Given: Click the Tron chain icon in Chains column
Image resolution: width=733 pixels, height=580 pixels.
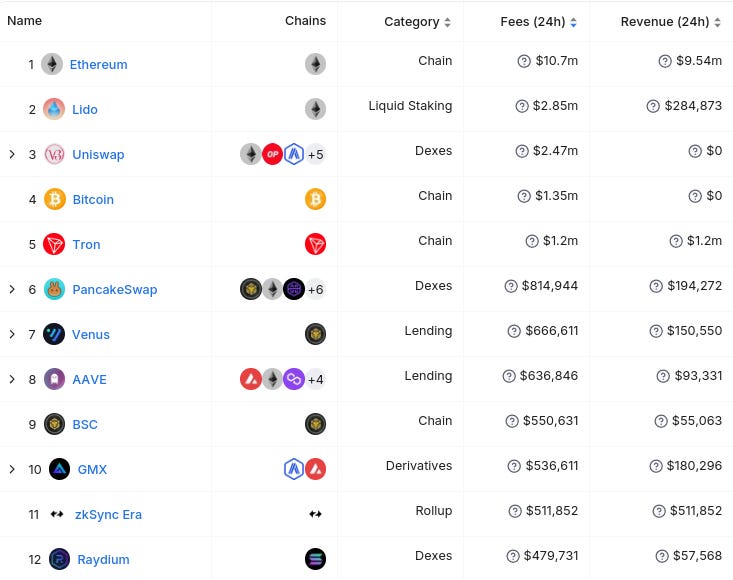Looking at the screenshot, I should (x=316, y=244).
